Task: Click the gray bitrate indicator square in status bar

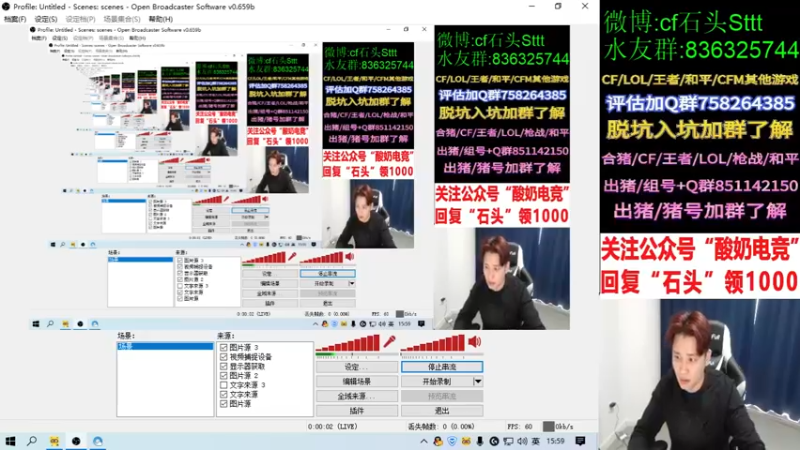Action: point(548,426)
